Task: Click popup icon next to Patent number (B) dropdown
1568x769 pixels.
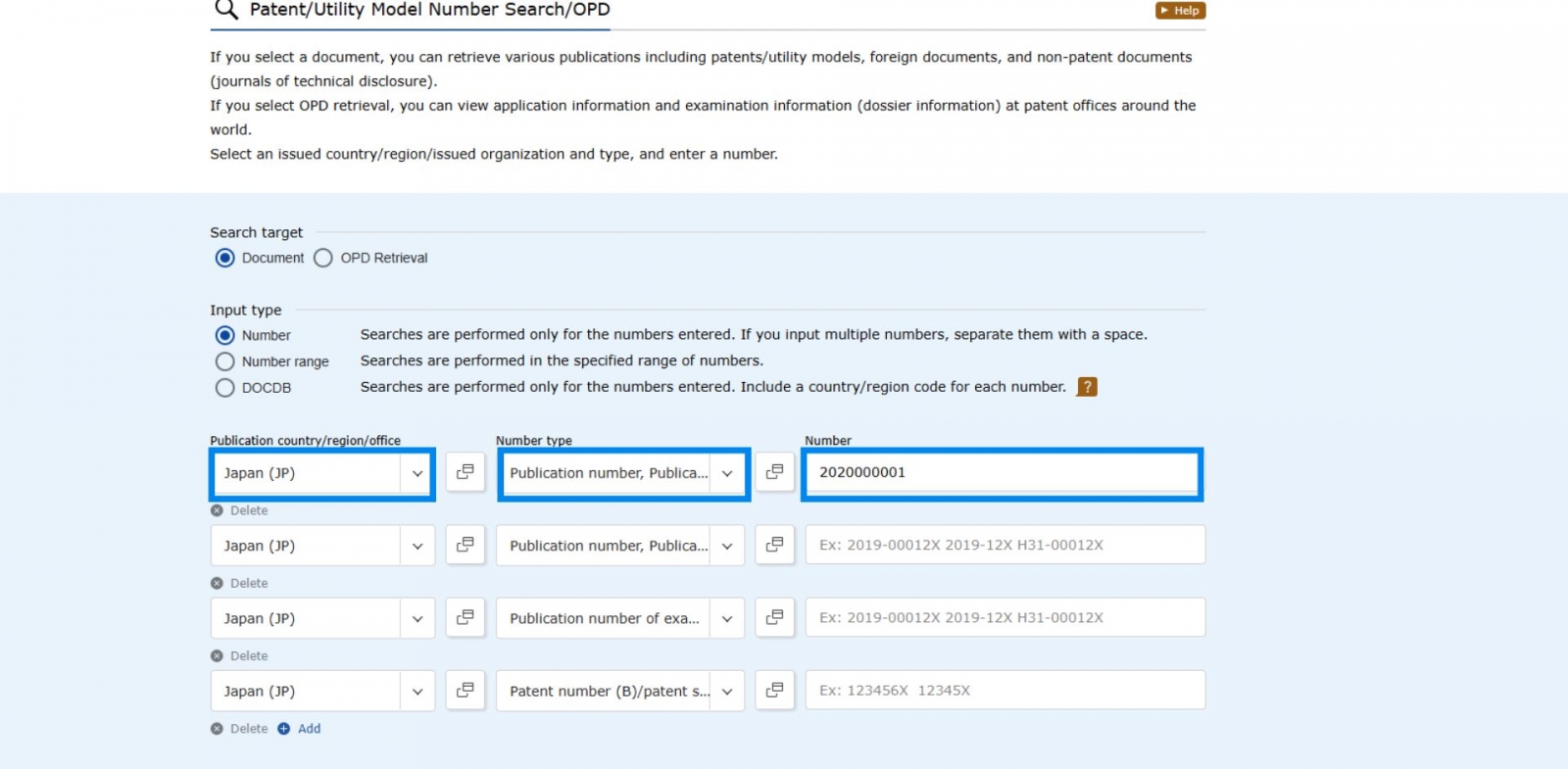Action: [774, 690]
